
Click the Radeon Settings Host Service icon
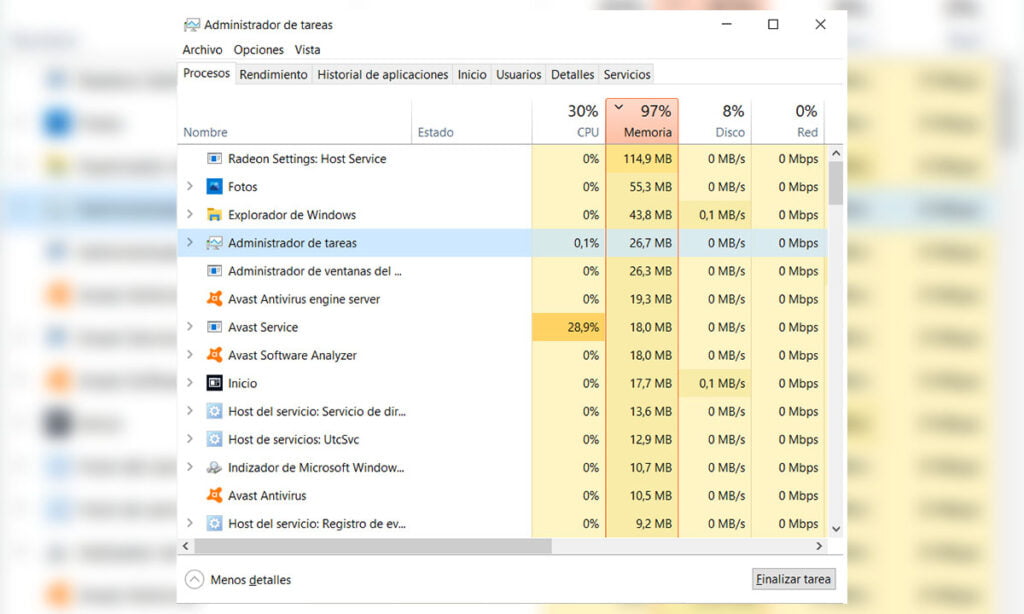[214, 159]
